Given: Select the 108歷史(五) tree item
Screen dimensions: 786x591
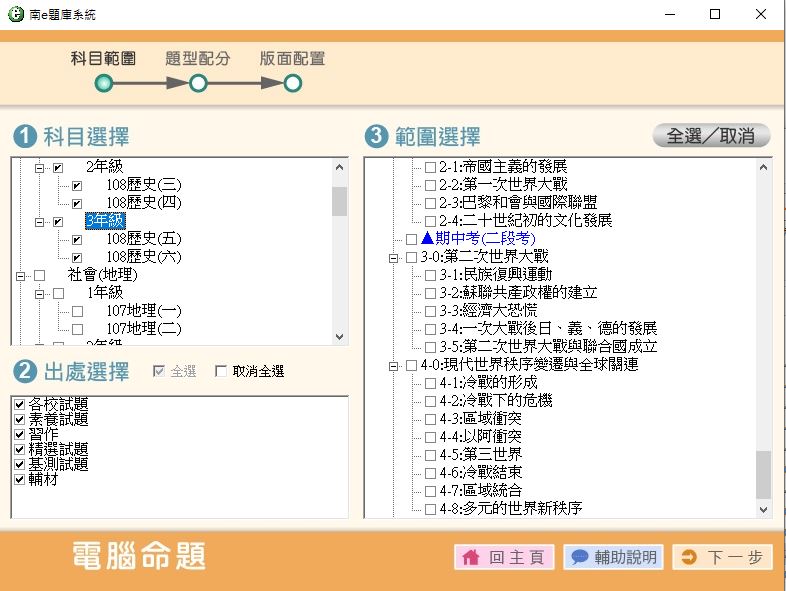Looking at the screenshot, I should [x=144, y=239].
